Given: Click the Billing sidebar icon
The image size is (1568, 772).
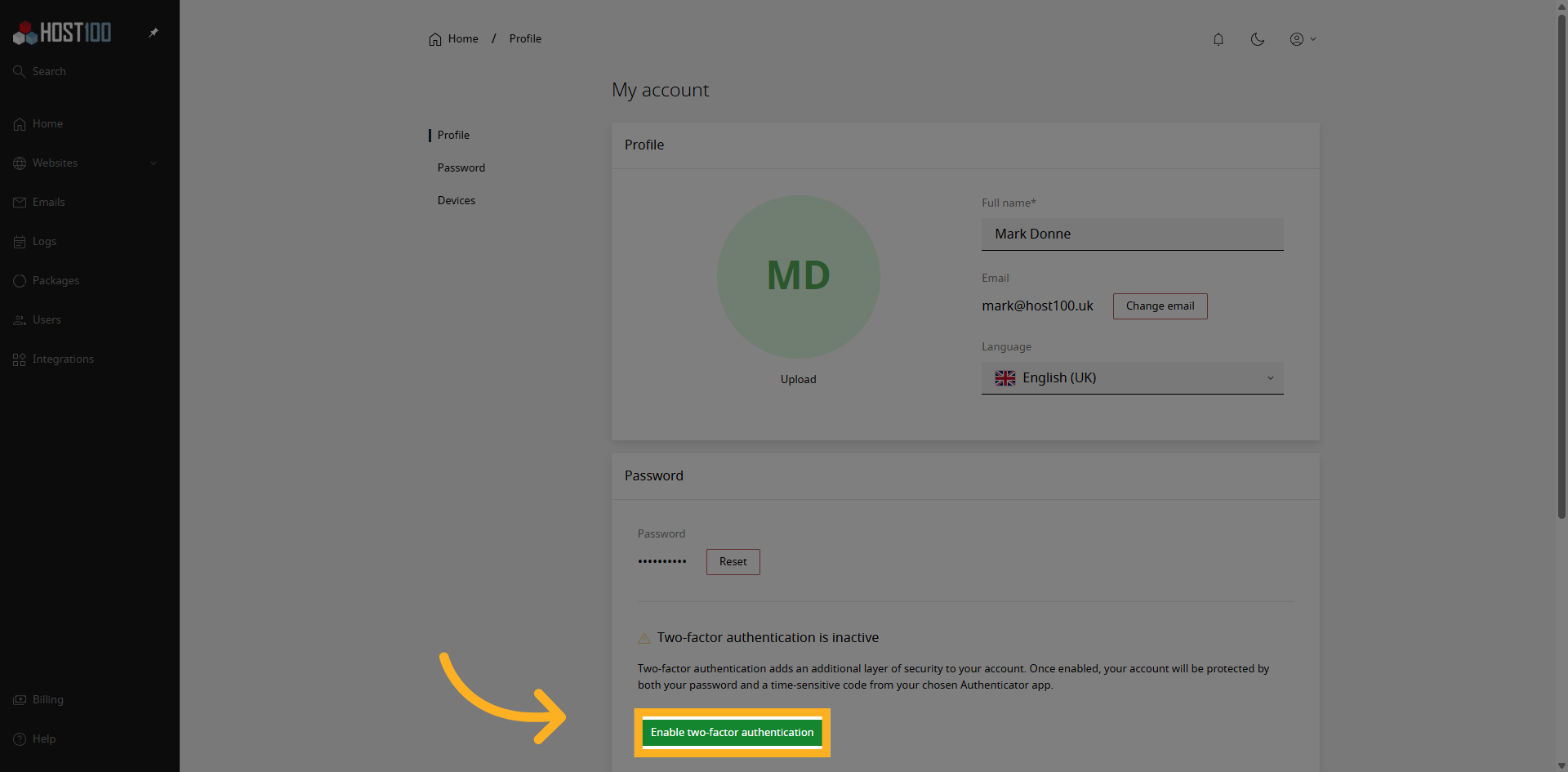Looking at the screenshot, I should coord(19,699).
